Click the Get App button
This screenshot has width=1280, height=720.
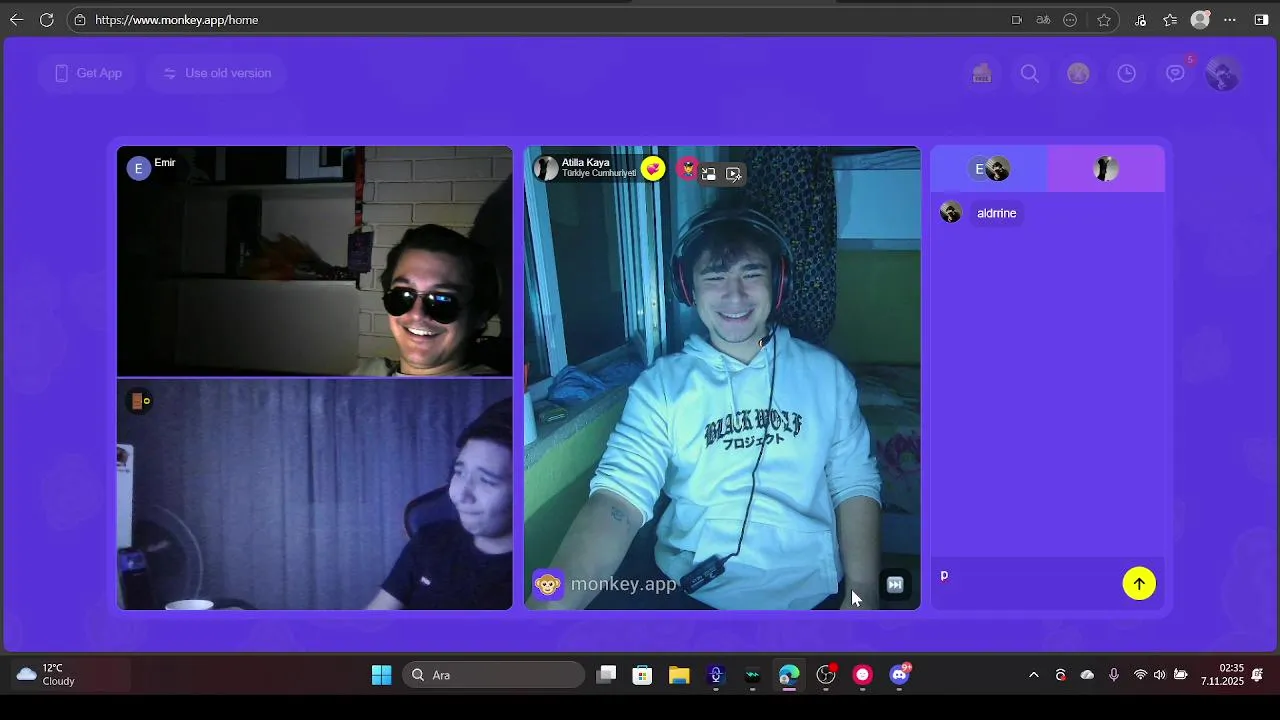tap(88, 73)
